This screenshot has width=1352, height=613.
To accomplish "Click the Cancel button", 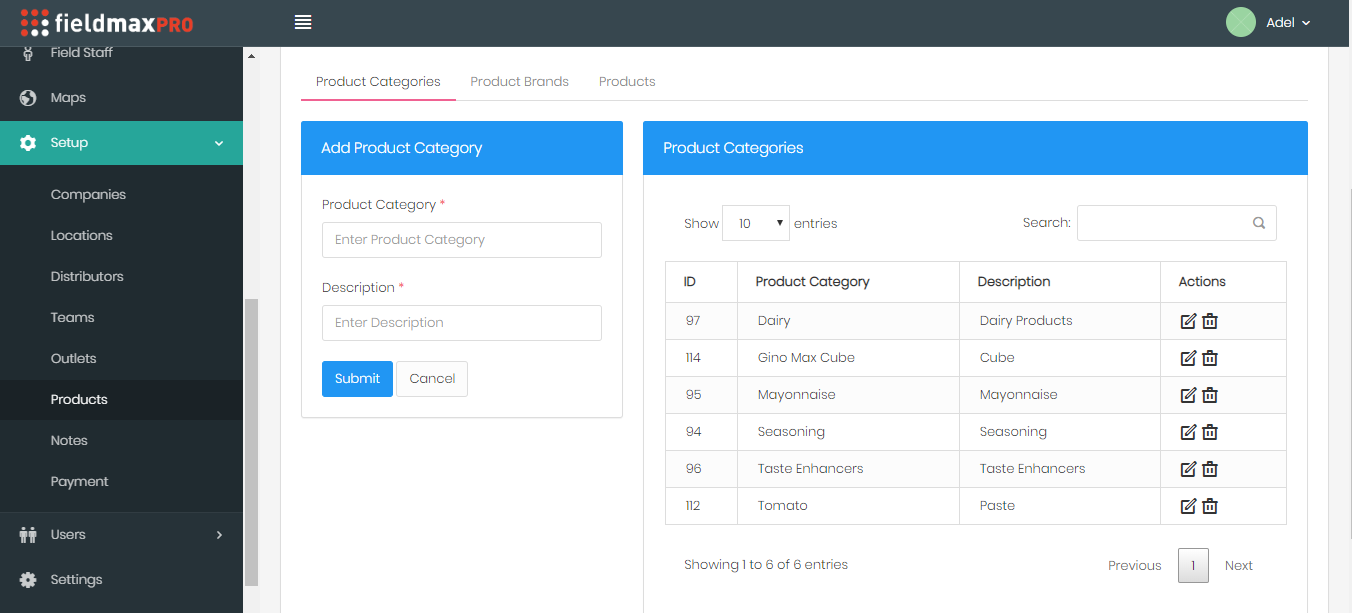I will (x=432, y=379).
